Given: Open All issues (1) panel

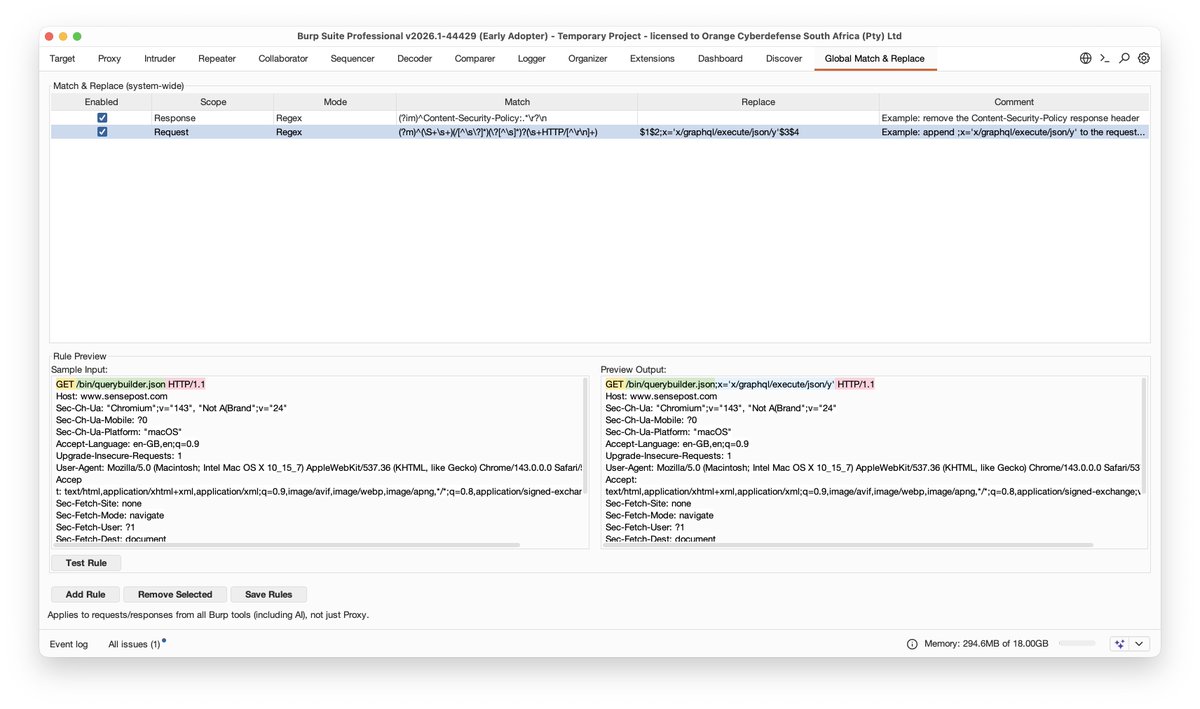Looking at the screenshot, I should (x=134, y=644).
